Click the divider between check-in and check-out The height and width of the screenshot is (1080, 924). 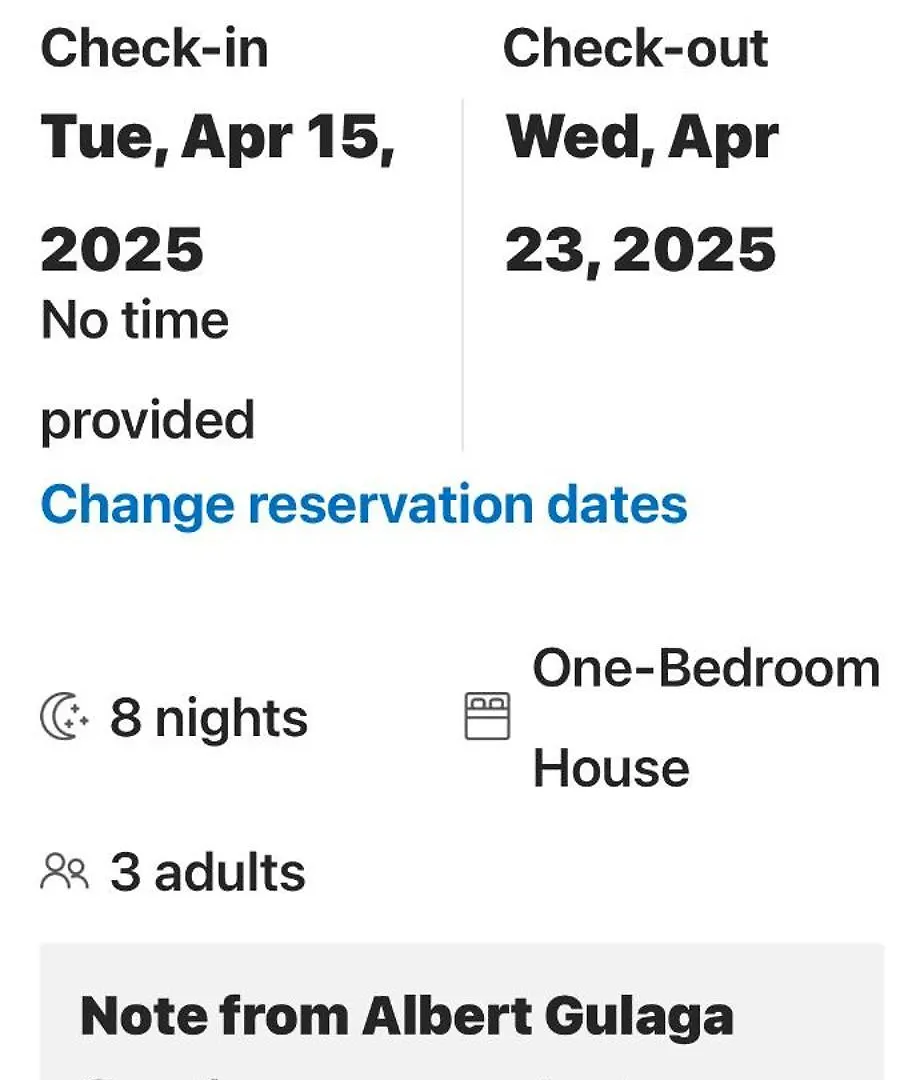pyautogui.click(x=463, y=274)
